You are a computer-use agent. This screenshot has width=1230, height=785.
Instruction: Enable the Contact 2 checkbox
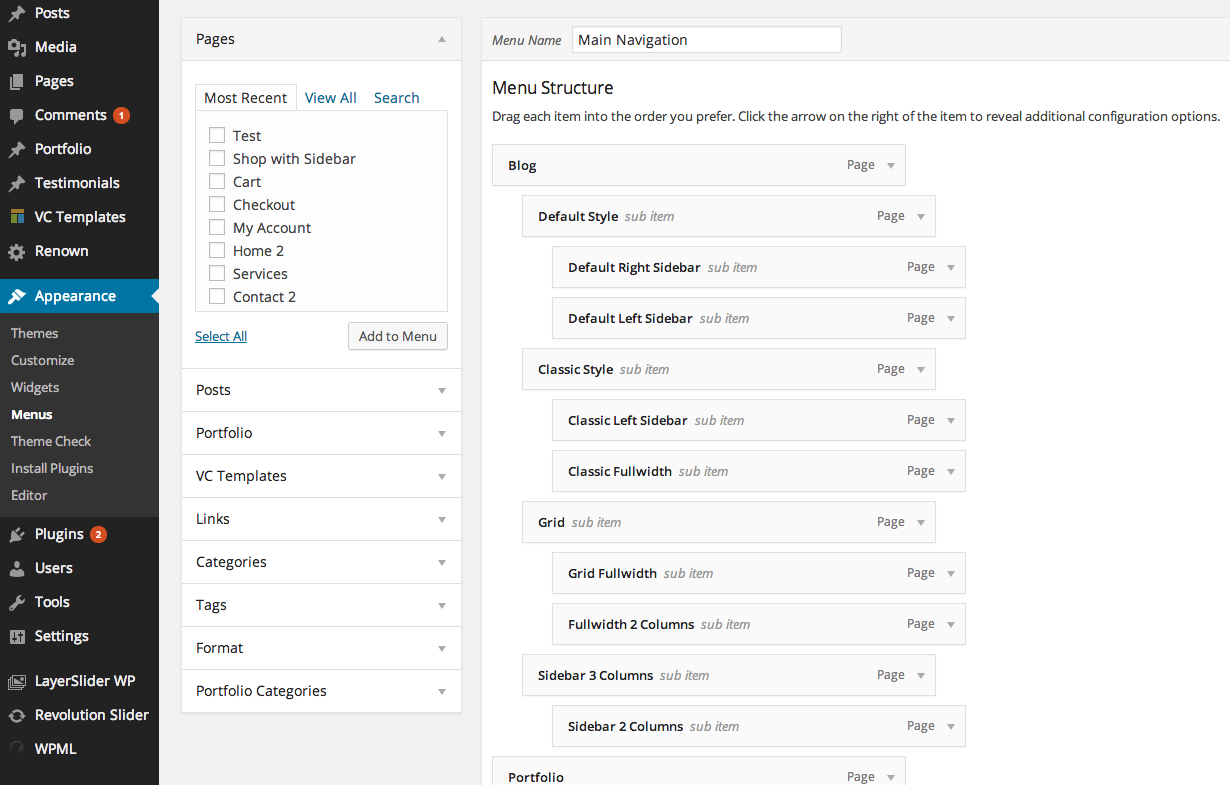pos(217,296)
